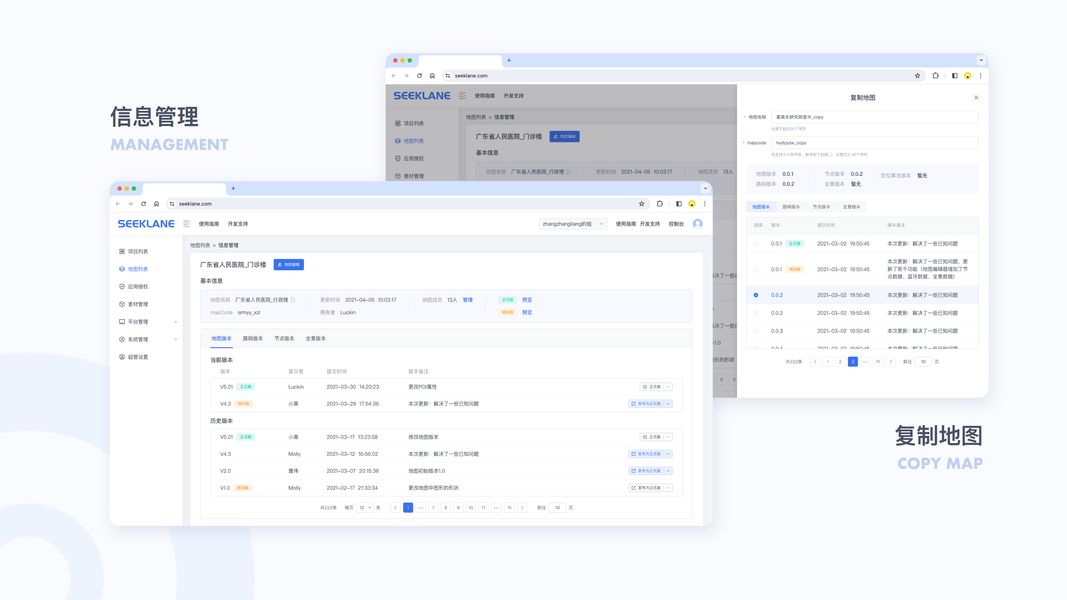Click 控制台 in front window header
This screenshot has width=1067, height=600.
click(x=676, y=224)
